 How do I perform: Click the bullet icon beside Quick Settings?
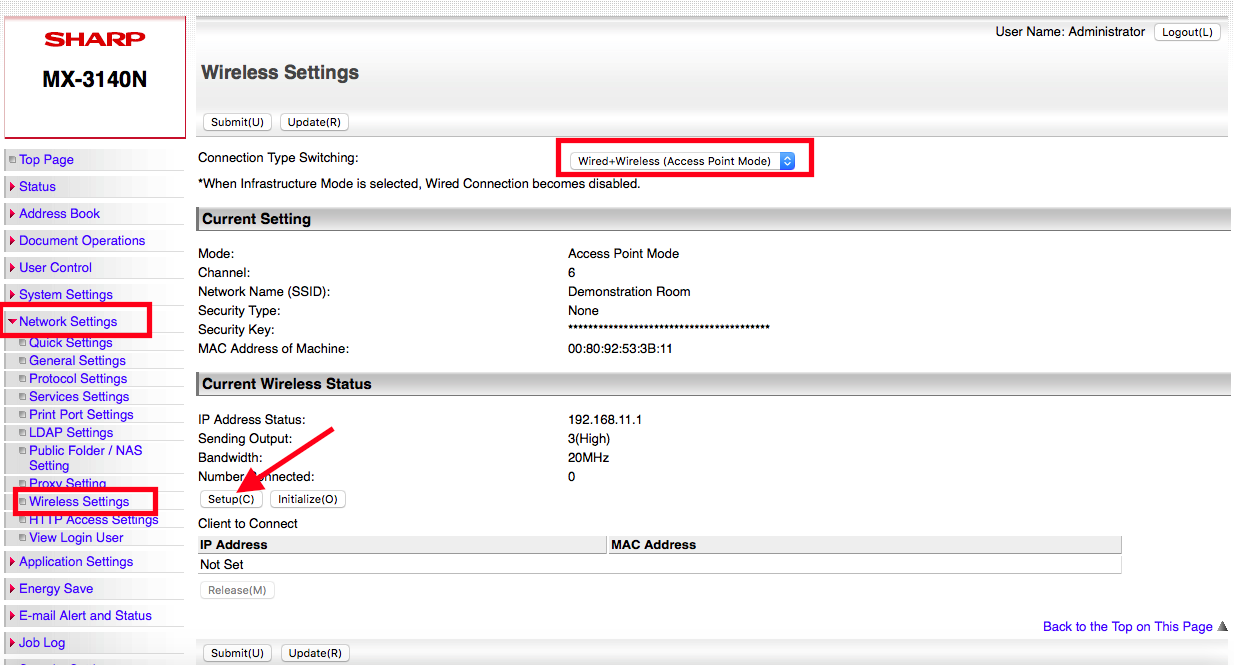[23, 343]
